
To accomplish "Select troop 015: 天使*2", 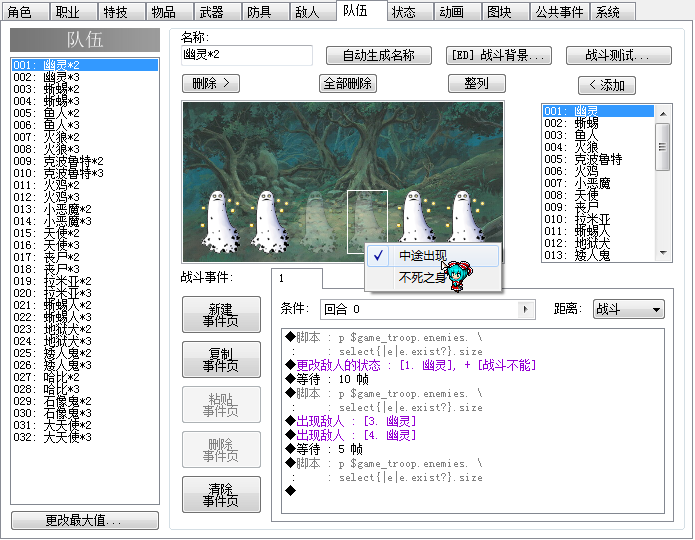I will coord(84,233).
